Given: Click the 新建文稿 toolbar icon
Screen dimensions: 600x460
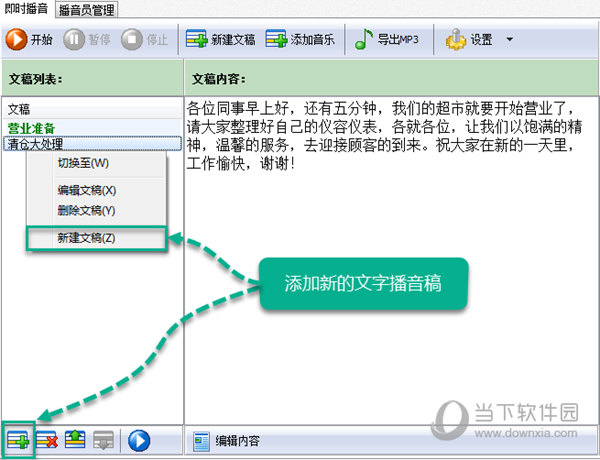Looking at the screenshot, I should point(196,39).
